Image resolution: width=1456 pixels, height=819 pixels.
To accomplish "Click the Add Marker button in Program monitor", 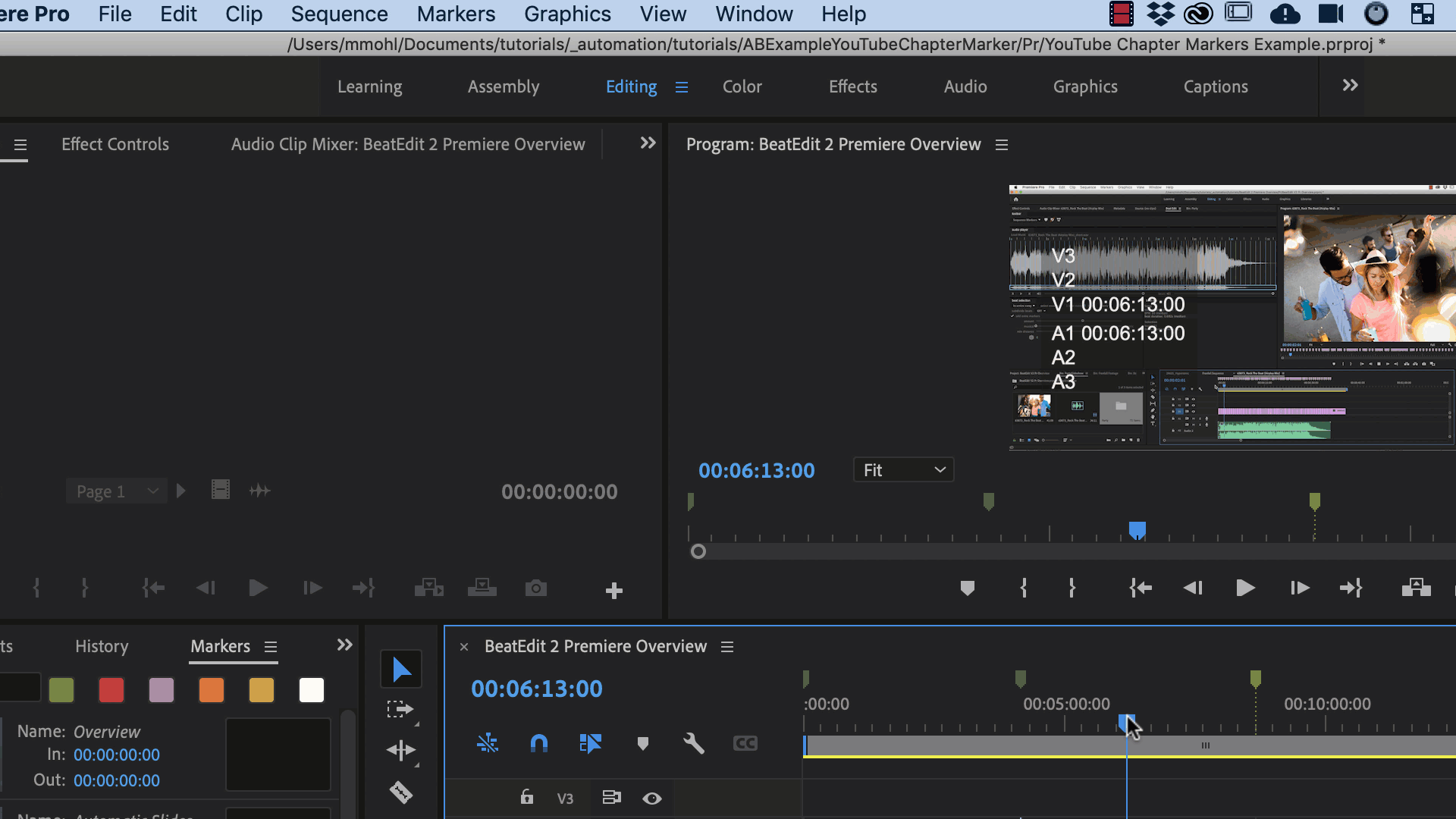I will (967, 588).
